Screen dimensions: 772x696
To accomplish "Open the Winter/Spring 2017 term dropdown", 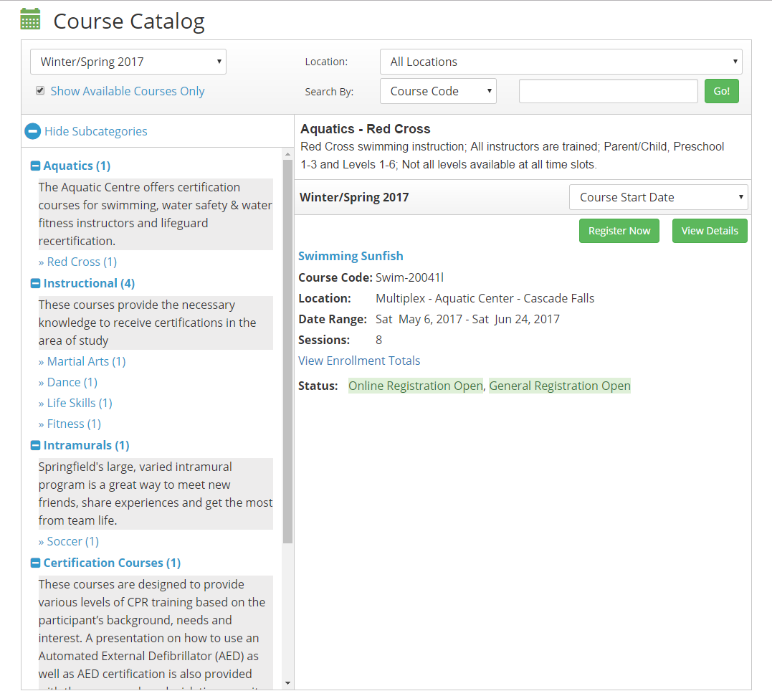I will pos(128,62).
